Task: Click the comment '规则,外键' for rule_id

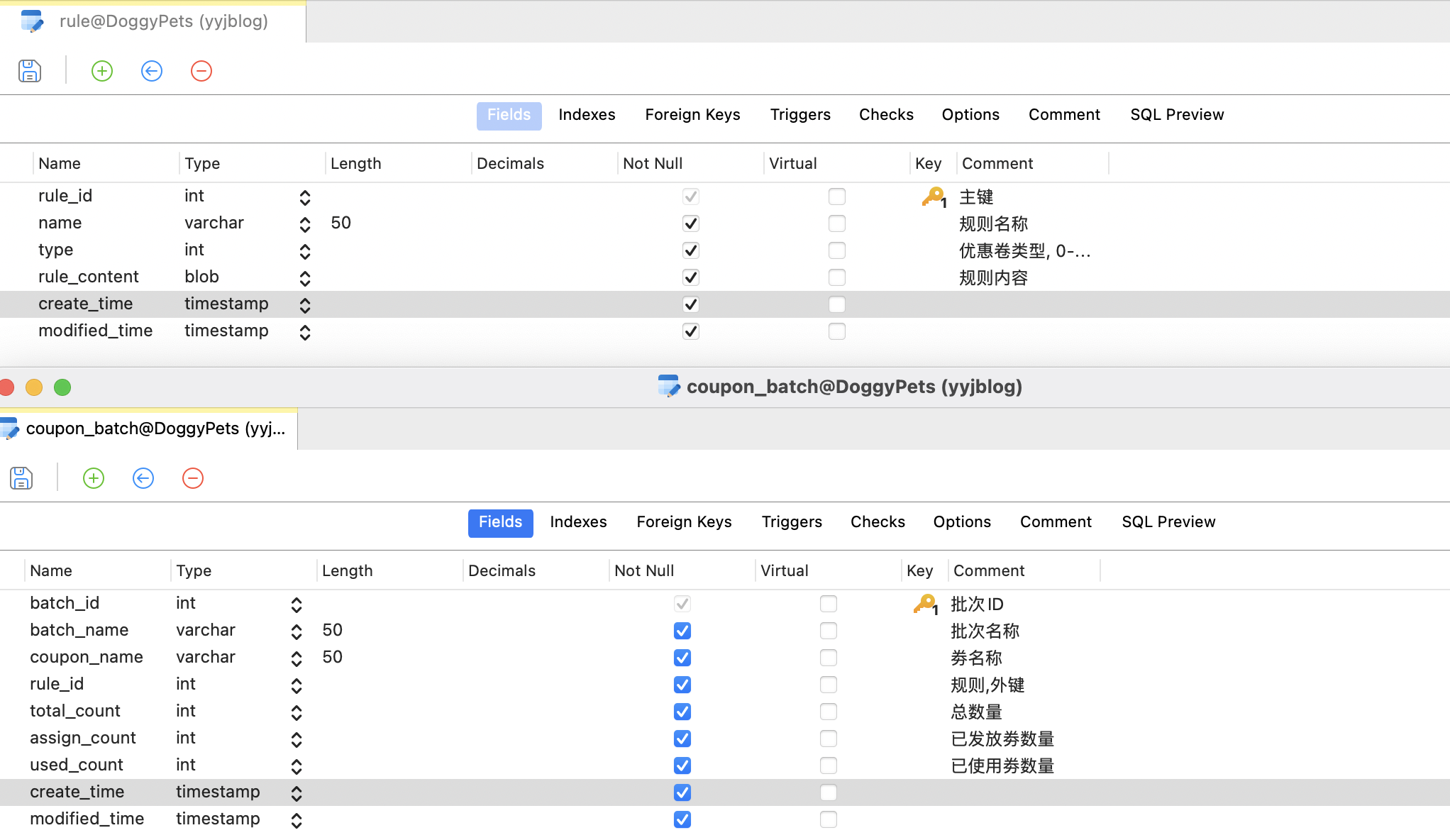Action: [x=987, y=685]
